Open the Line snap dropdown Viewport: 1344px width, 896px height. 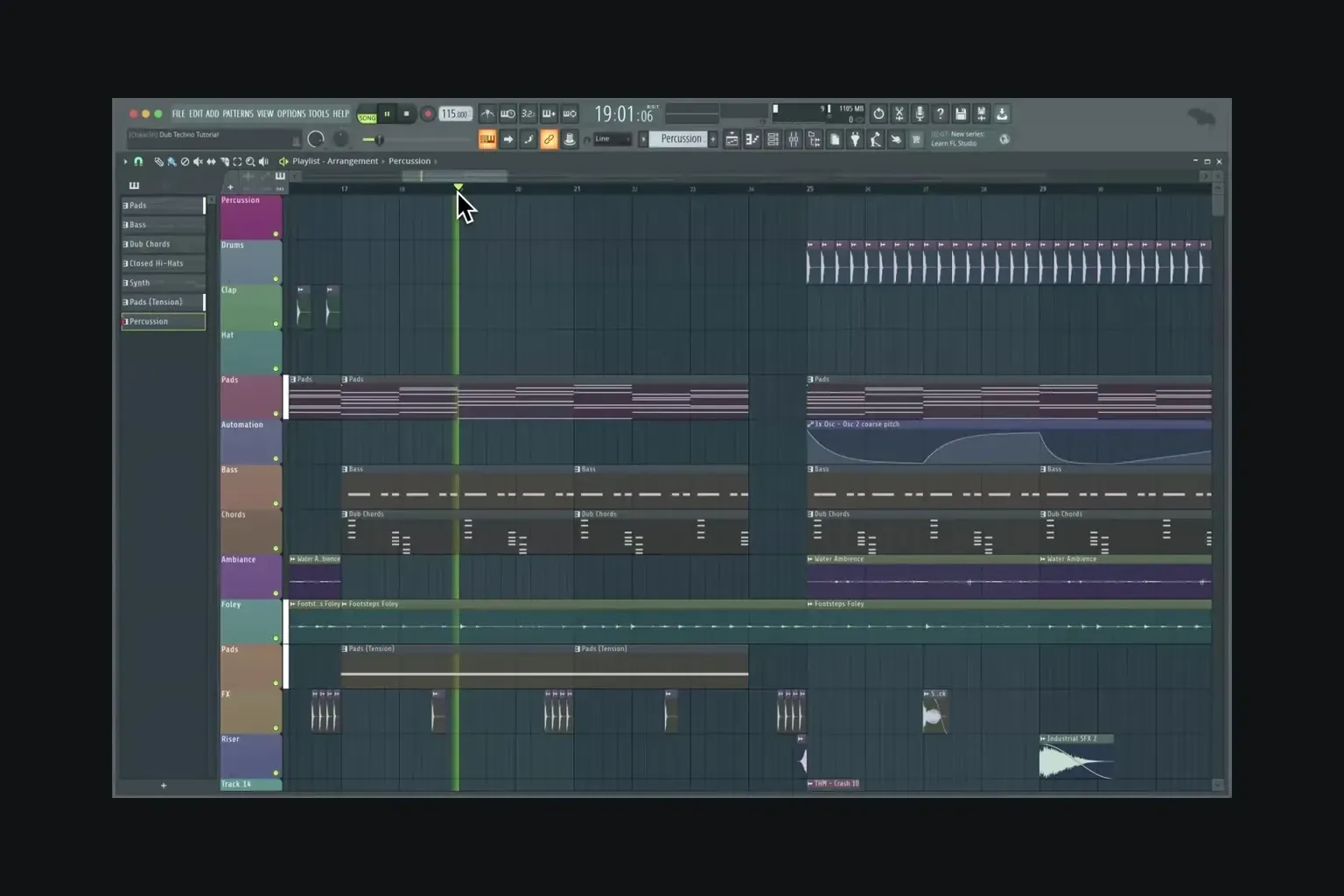pos(612,139)
